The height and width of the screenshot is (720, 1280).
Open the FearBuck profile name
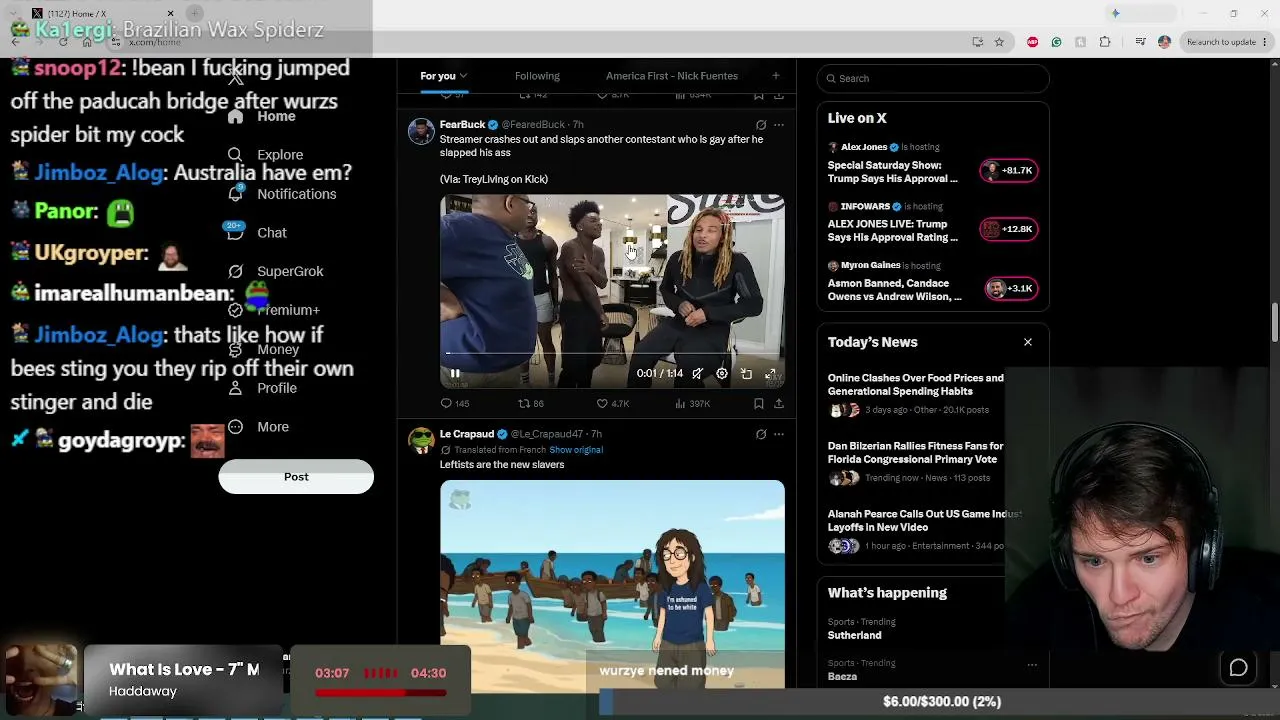(462, 125)
